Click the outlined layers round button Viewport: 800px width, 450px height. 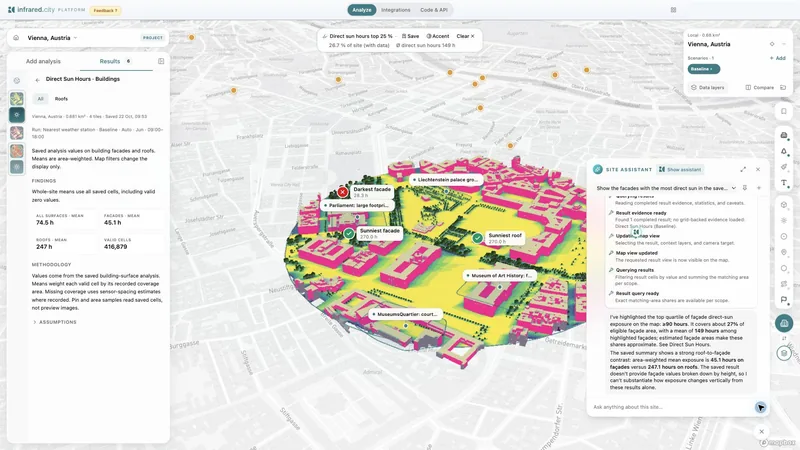click(784, 353)
